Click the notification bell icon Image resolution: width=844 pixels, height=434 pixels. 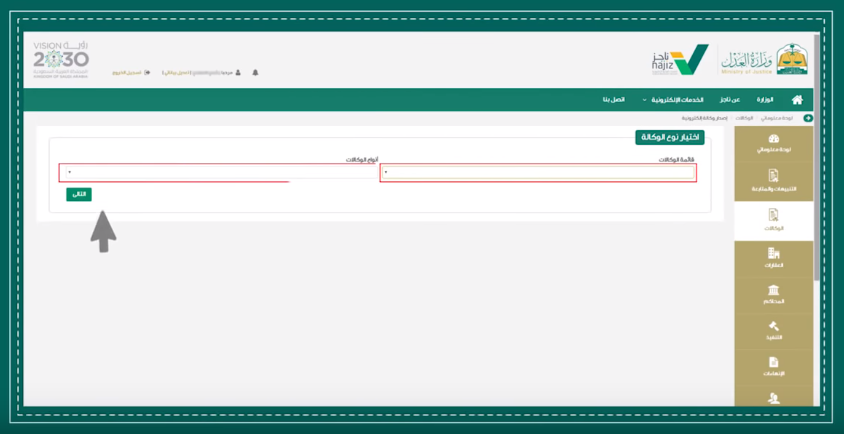click(x=255, y=73)
